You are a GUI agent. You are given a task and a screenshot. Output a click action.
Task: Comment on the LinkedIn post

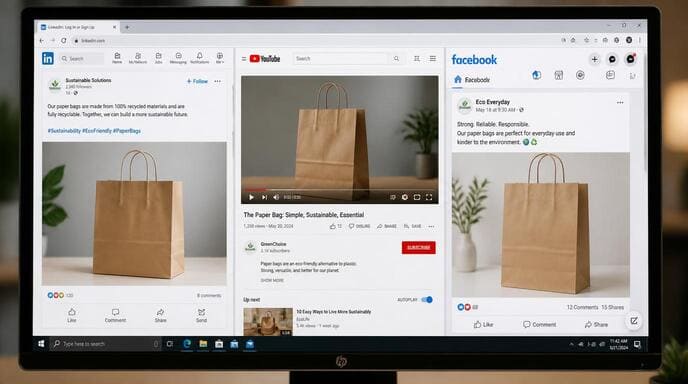[x=115, y=315]
